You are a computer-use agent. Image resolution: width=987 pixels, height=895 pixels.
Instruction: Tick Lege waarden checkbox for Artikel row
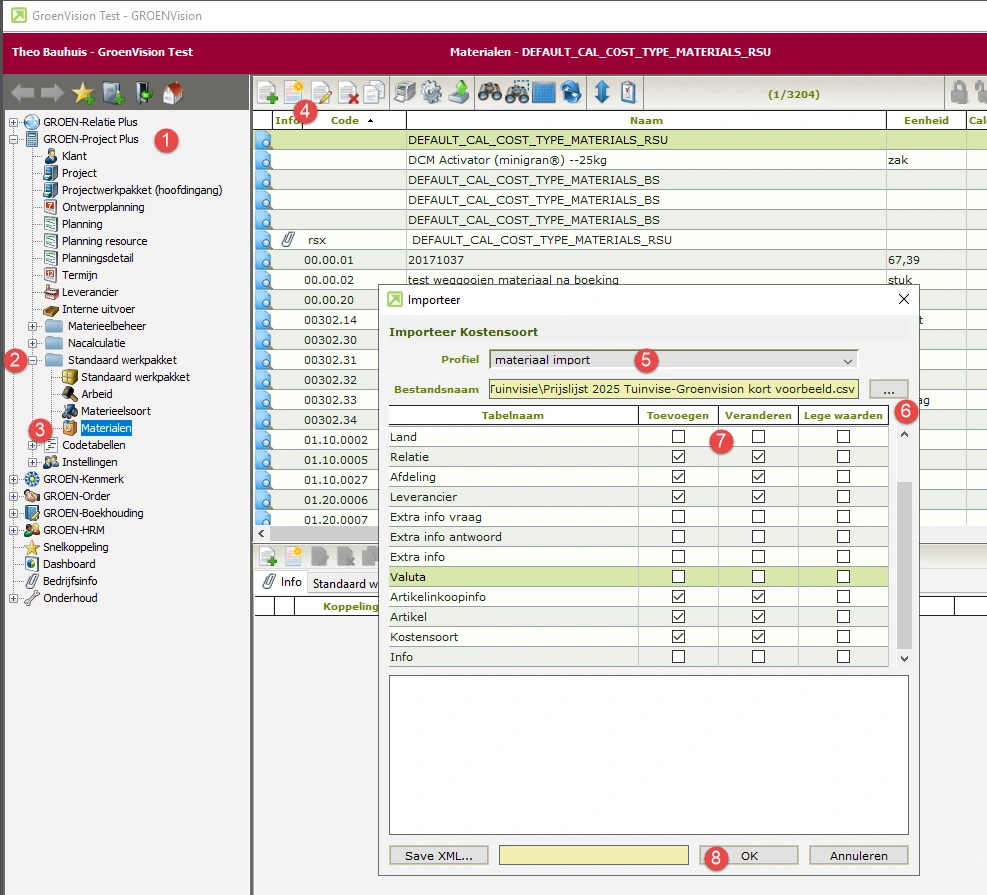[x=843, y=617]
